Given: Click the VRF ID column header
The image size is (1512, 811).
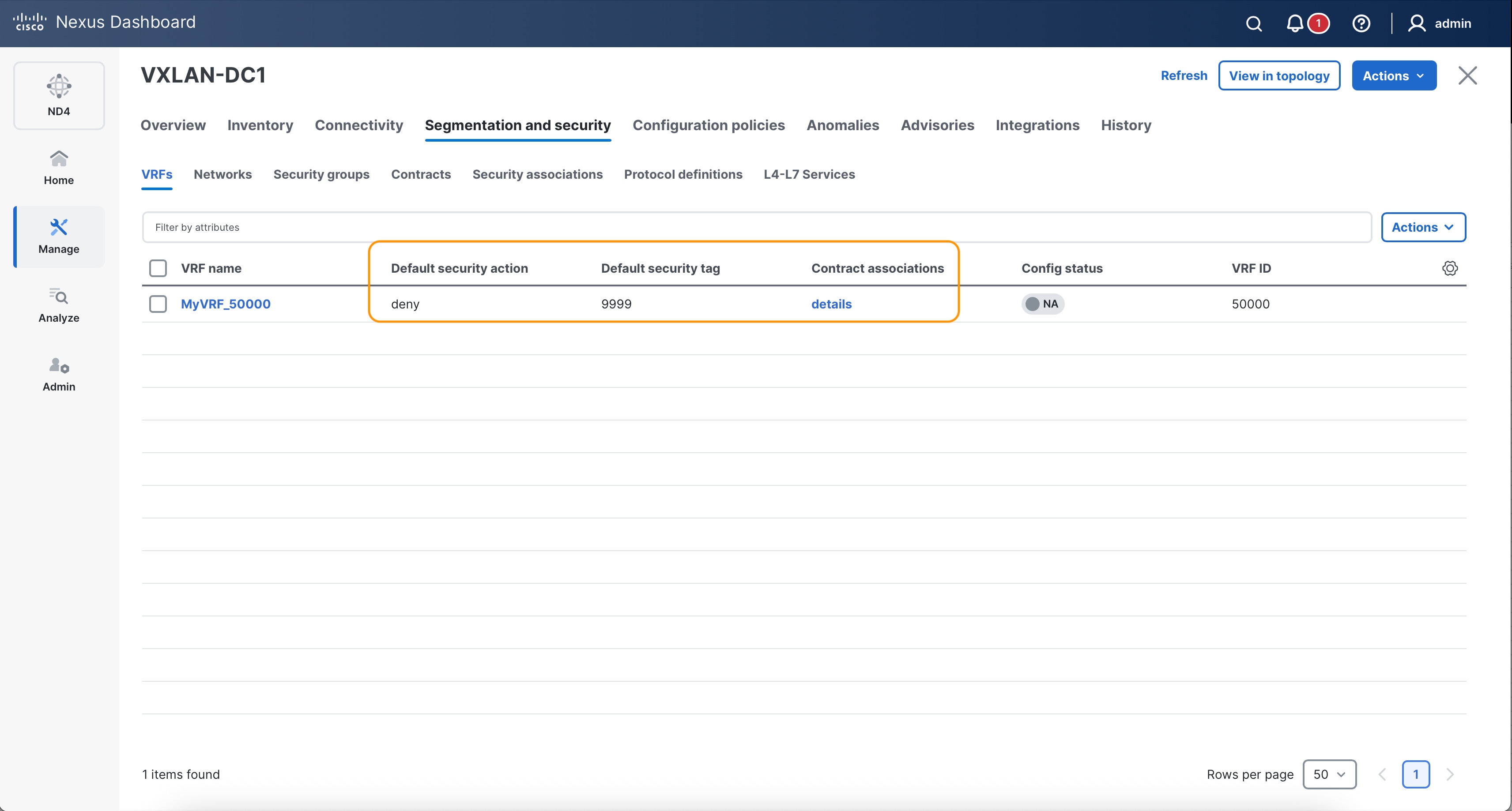Looking at the screenshot, I should click(x=1251, y=268).
